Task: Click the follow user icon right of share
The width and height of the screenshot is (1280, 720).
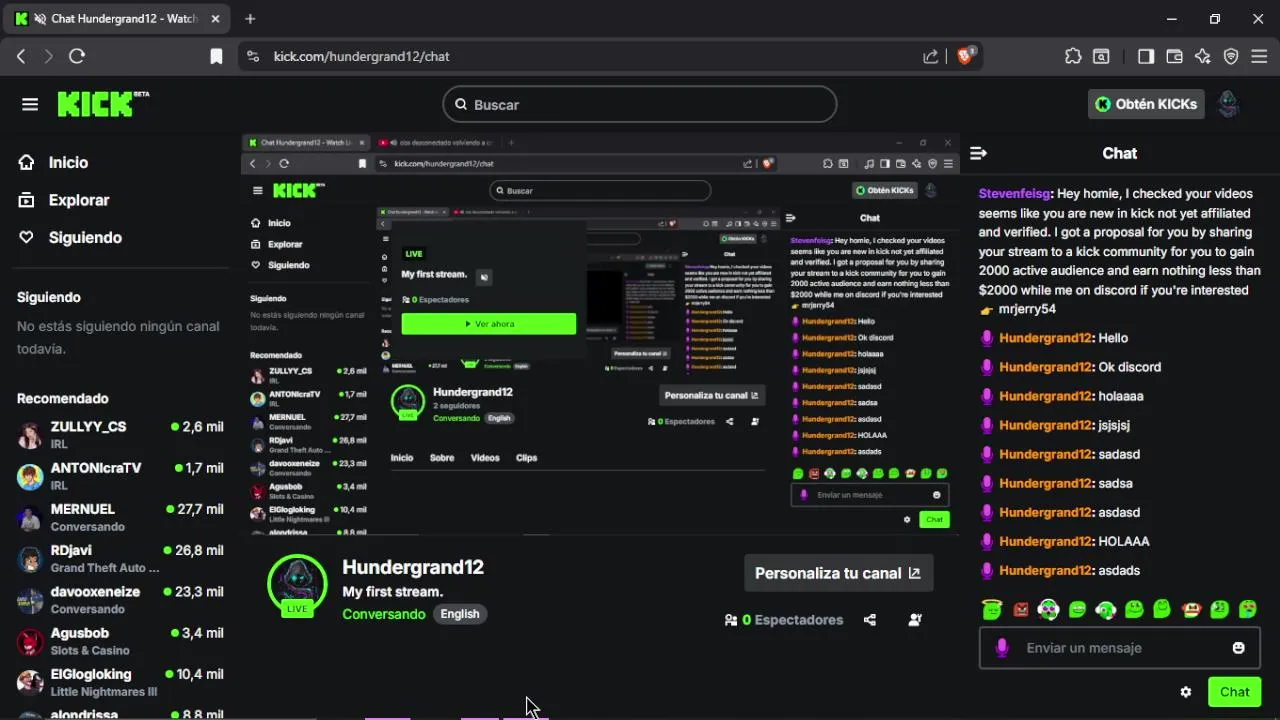Action: coord(915,620)
